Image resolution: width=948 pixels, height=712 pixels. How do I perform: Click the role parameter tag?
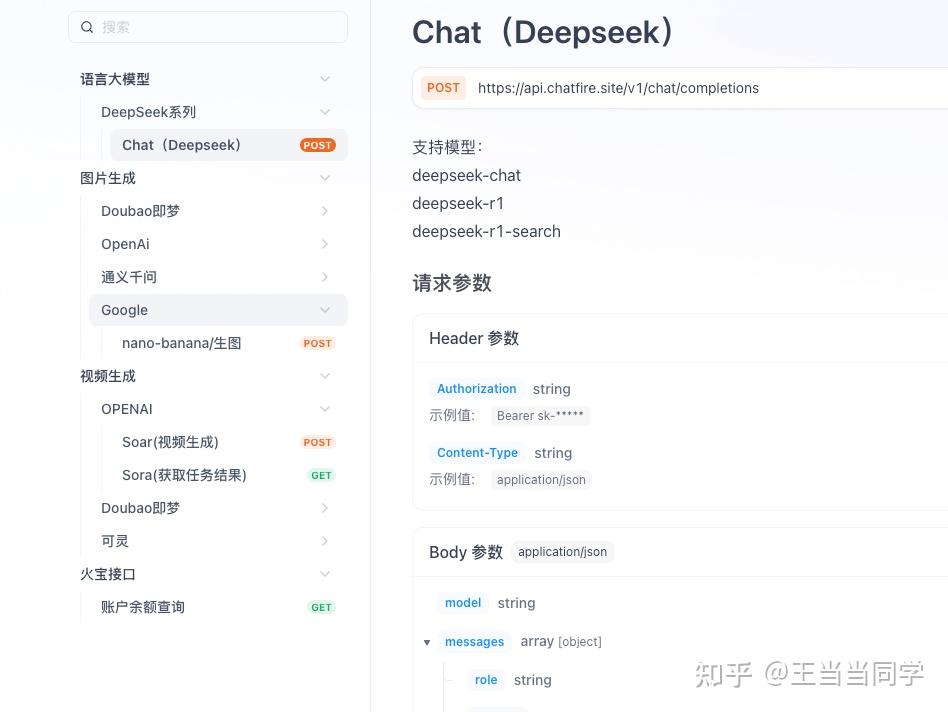(486, 680)
